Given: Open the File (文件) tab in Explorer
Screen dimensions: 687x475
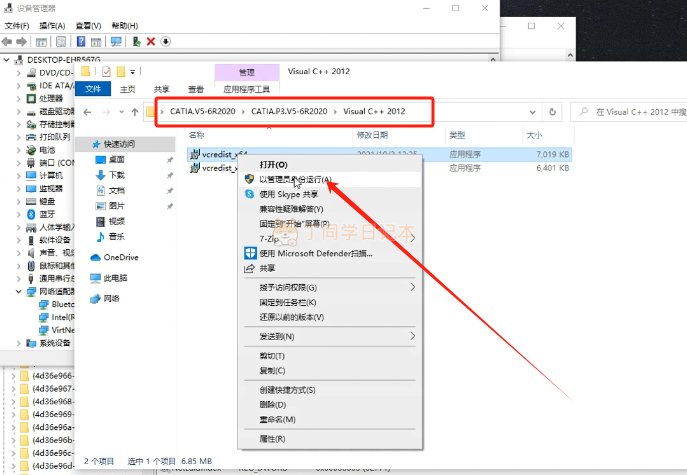Looking at the screenshot, I should 93,89.
